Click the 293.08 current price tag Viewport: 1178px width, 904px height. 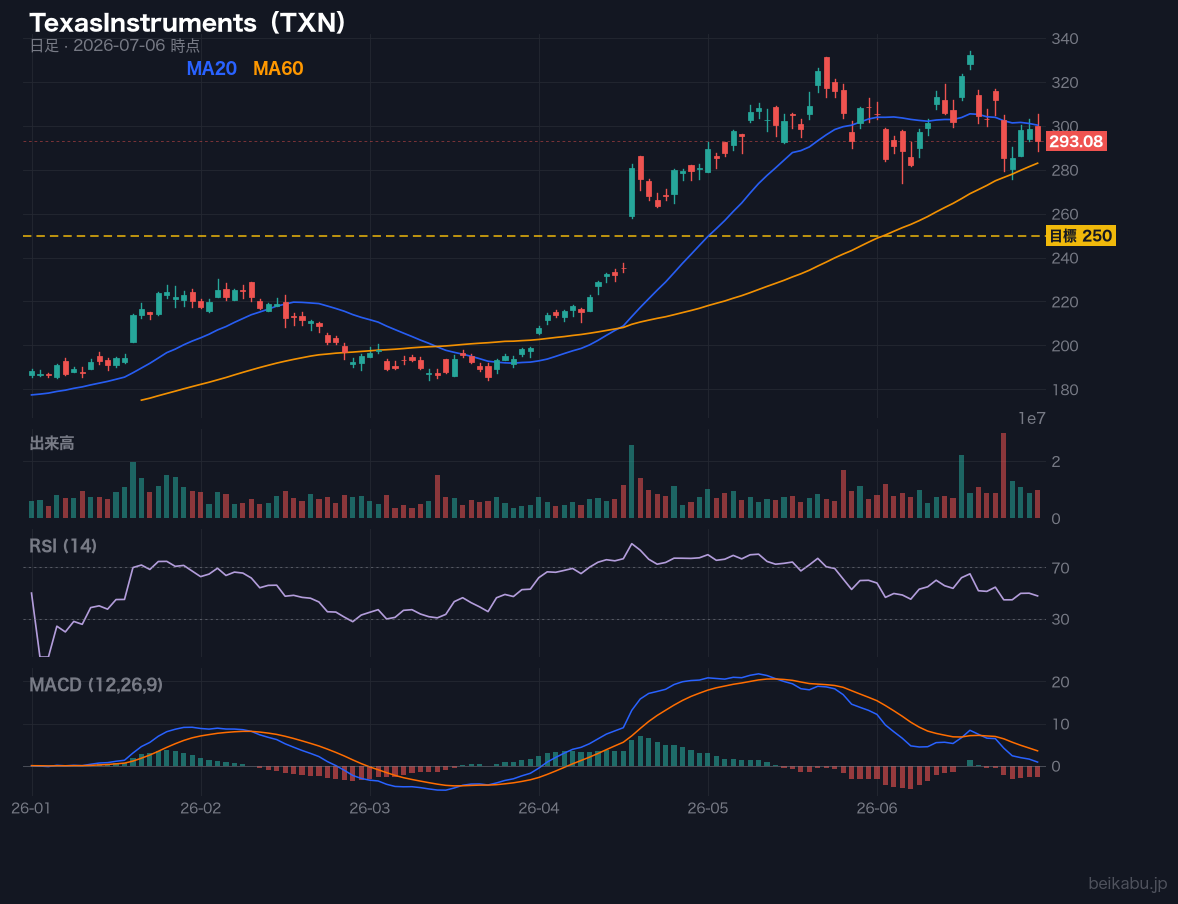click(1075, 141)
